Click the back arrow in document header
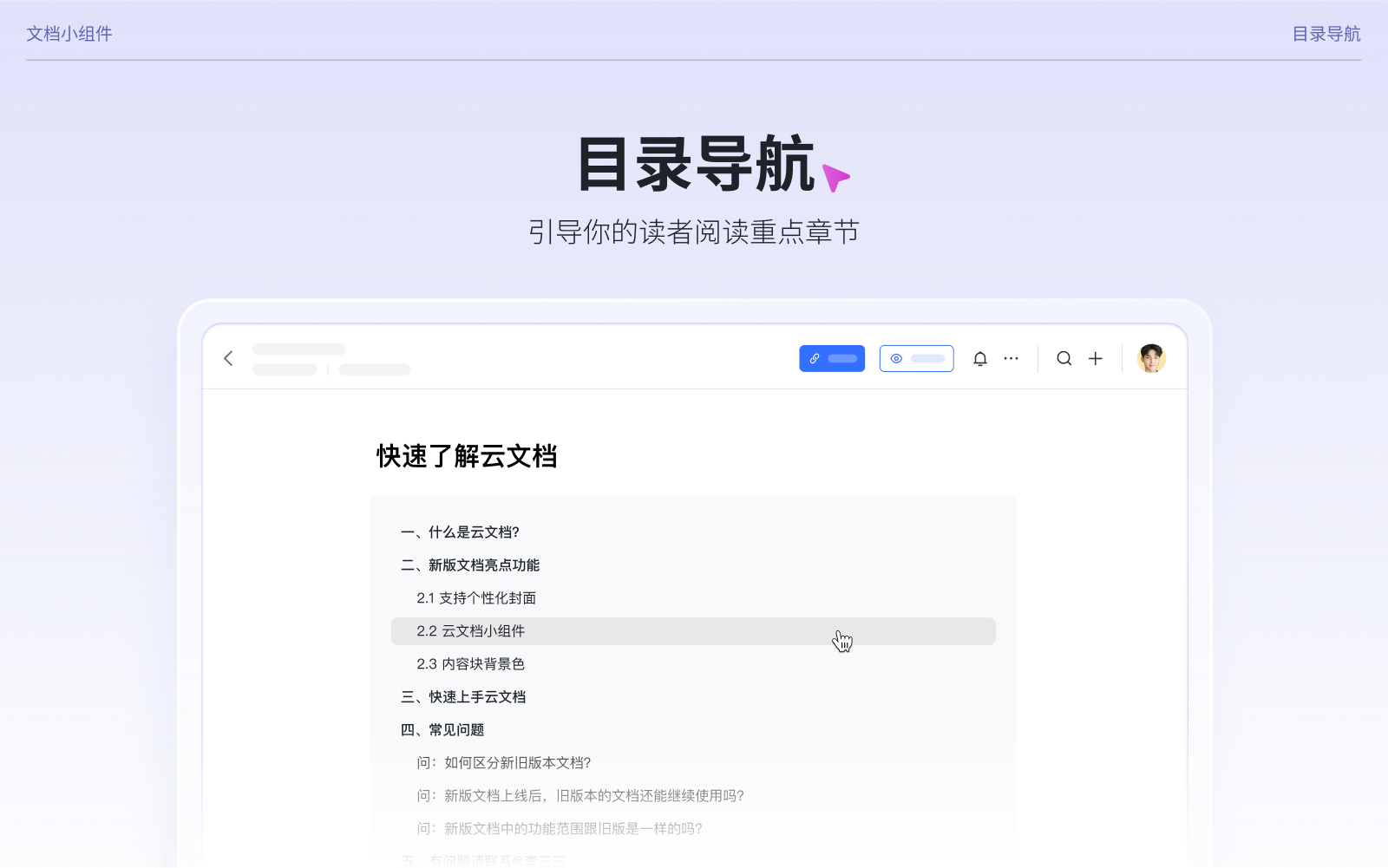This screenshot has height=868, width=1388. coord(228,358)
